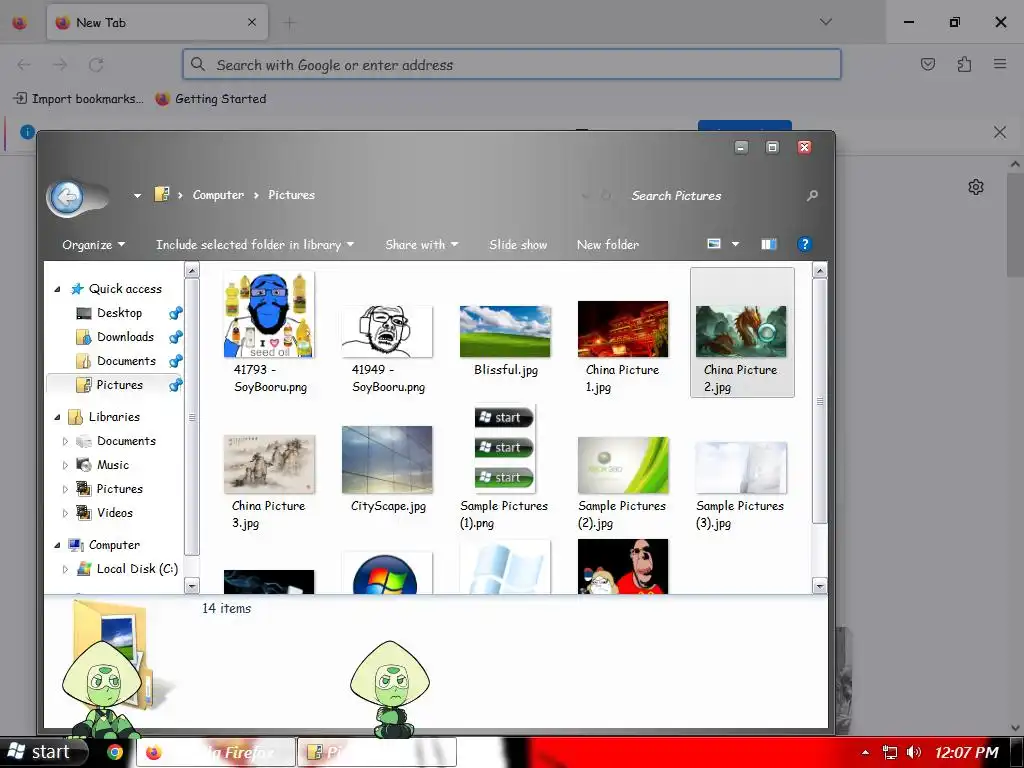Viewport: 1024px width, 768px height.
Task: Click the Firefox address bar
Action: [511, 65]
